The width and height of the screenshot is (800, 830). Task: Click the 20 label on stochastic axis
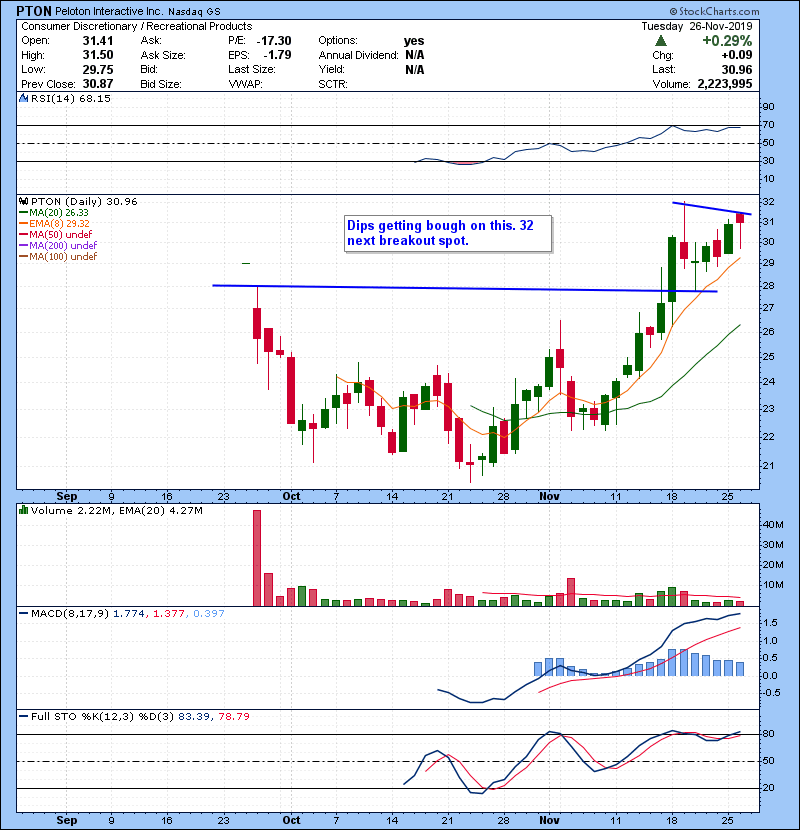pos(768,788)
